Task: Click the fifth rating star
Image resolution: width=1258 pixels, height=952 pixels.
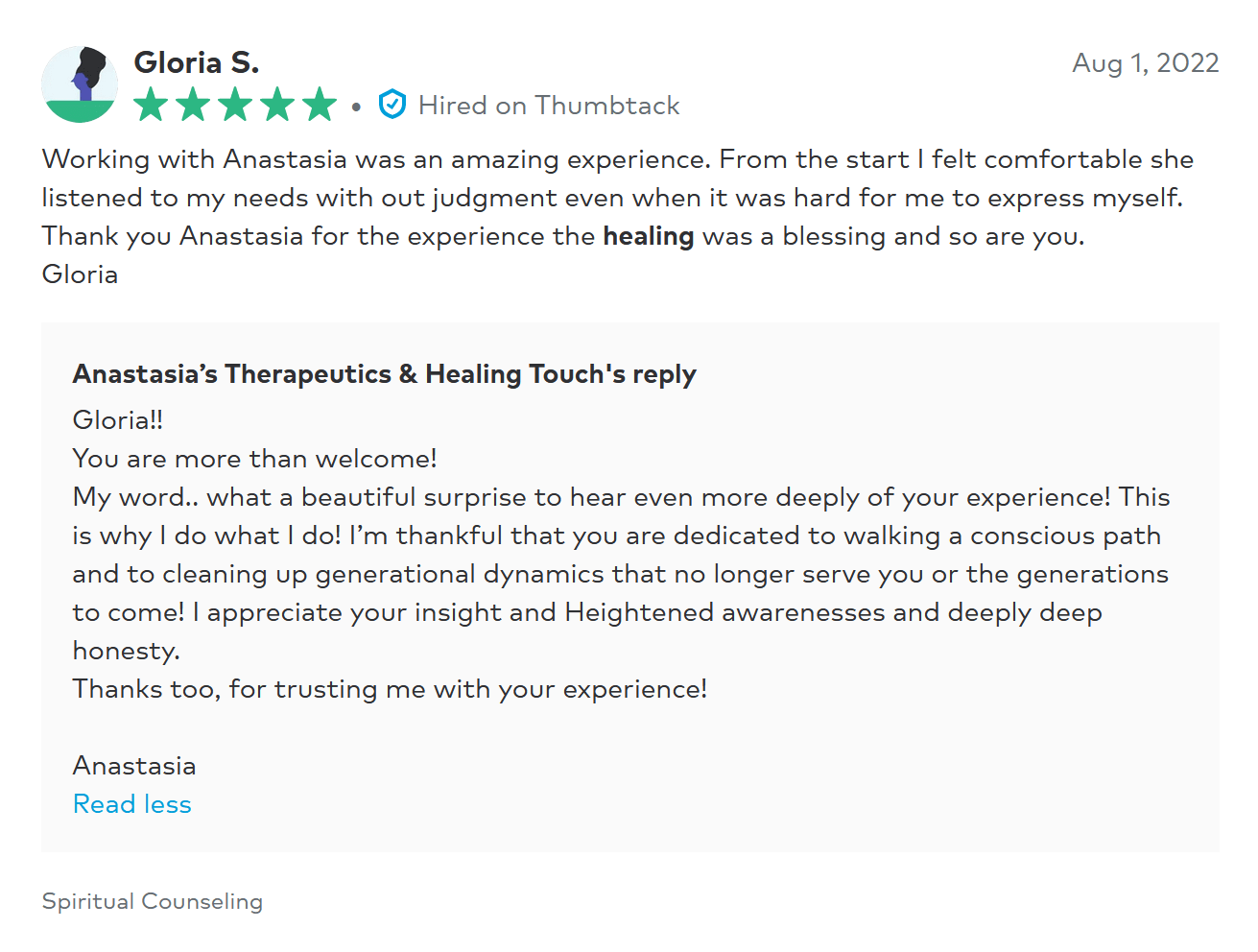Action: pos(320,105)
